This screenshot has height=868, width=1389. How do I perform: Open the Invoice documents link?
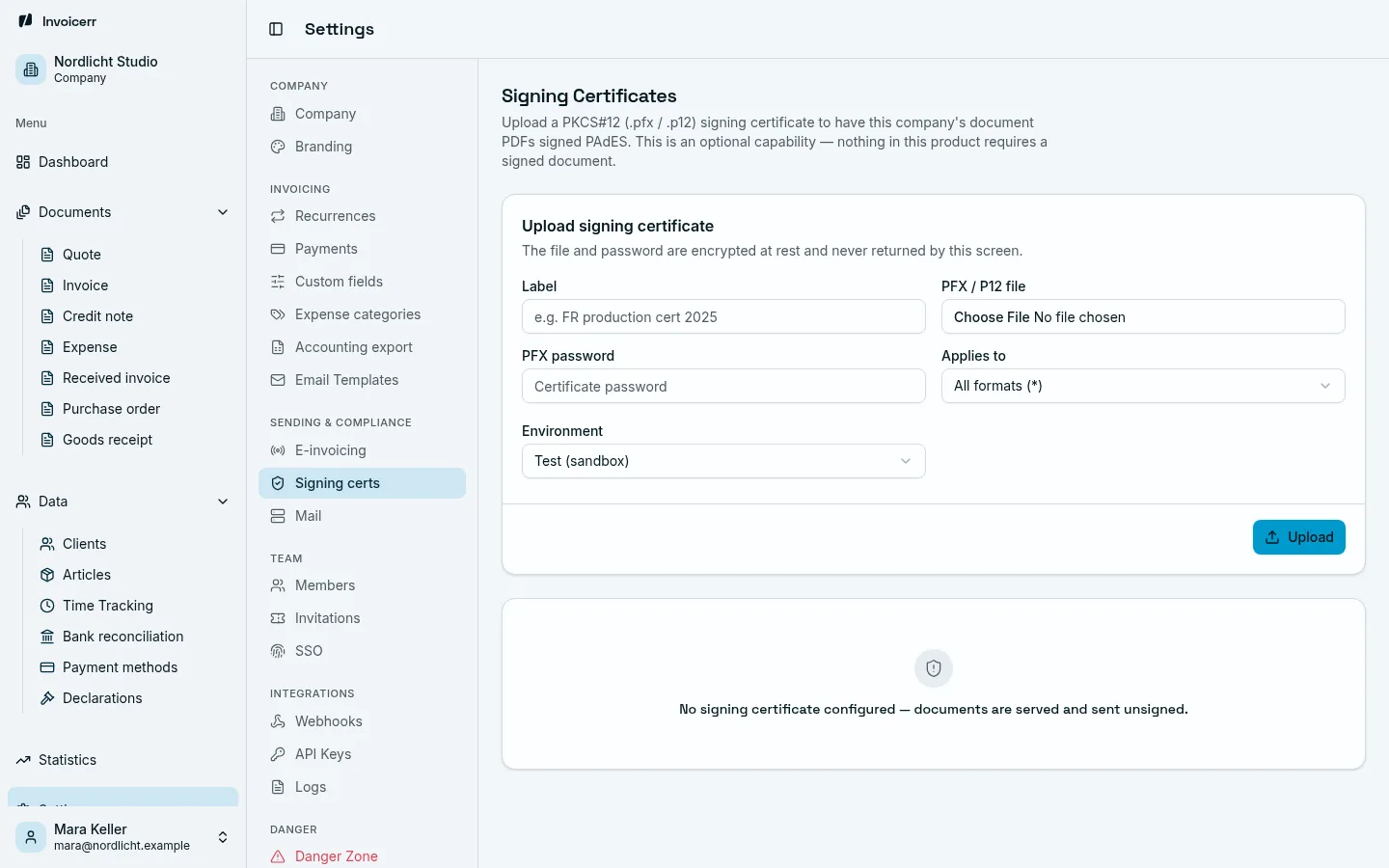pos(134,285)
